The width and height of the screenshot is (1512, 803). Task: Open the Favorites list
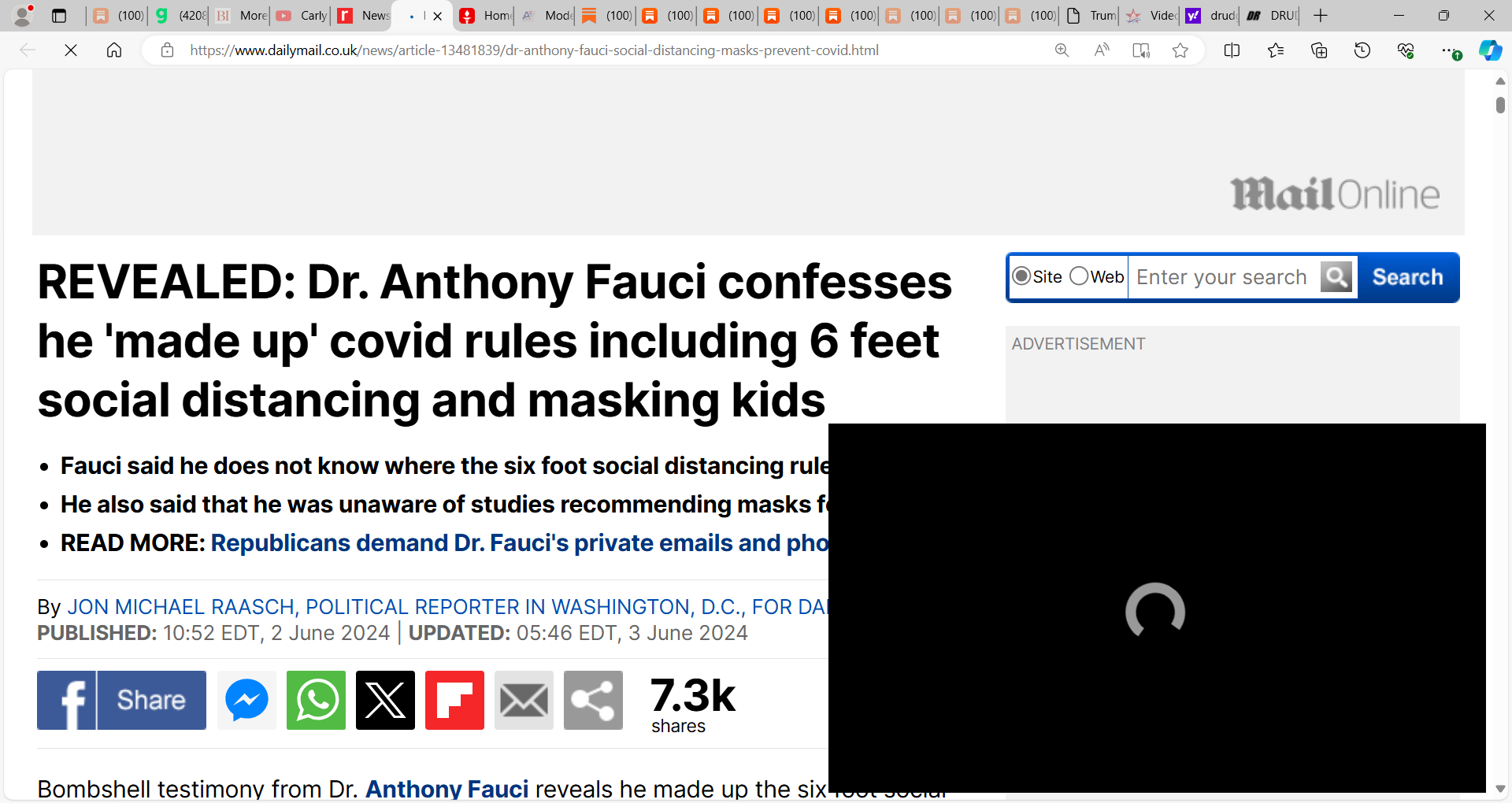coord(1276,50)
